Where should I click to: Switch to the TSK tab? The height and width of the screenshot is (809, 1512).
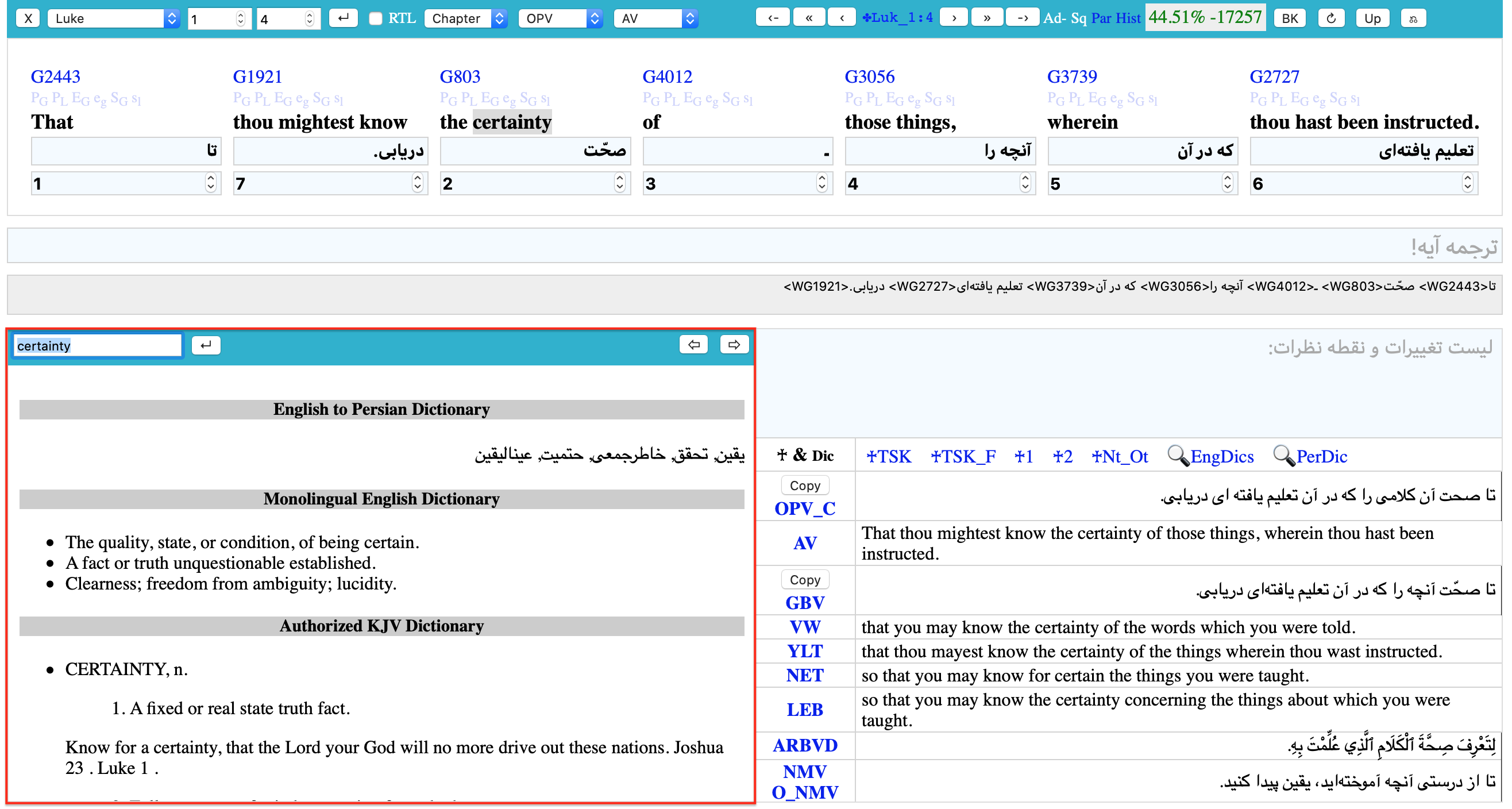pyautogui.click(x=888, y=456)
